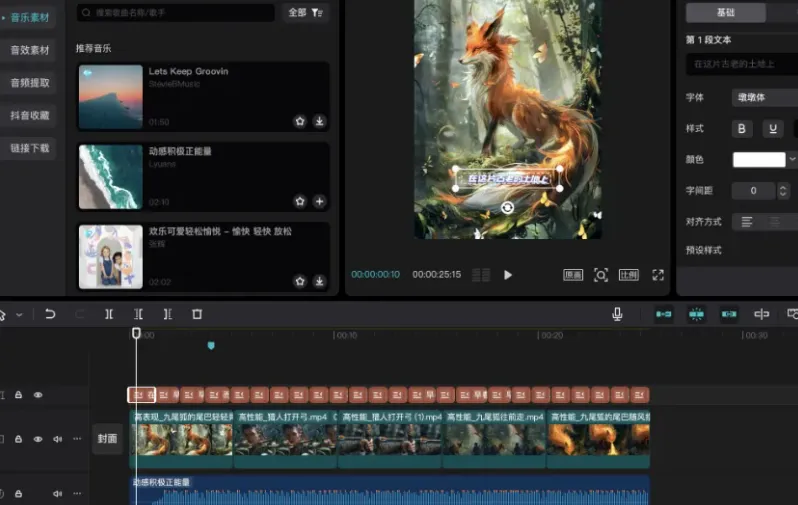This screenshot has height=505, width=798.
Task: Toggle clip linkage in the timeline toolbar
Action: click(729, 314)
